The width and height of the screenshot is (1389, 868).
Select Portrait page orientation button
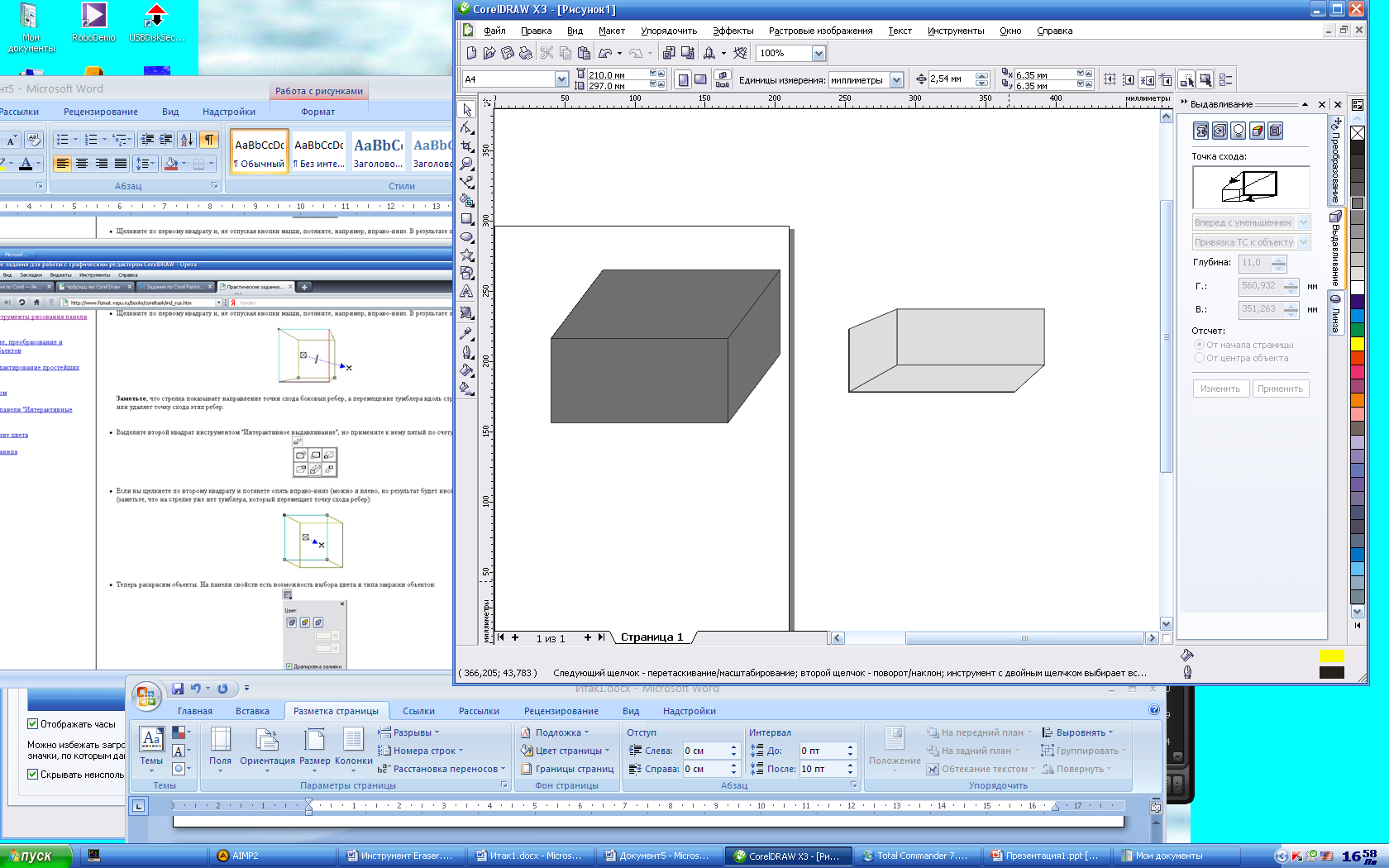[x=683, y=79]
